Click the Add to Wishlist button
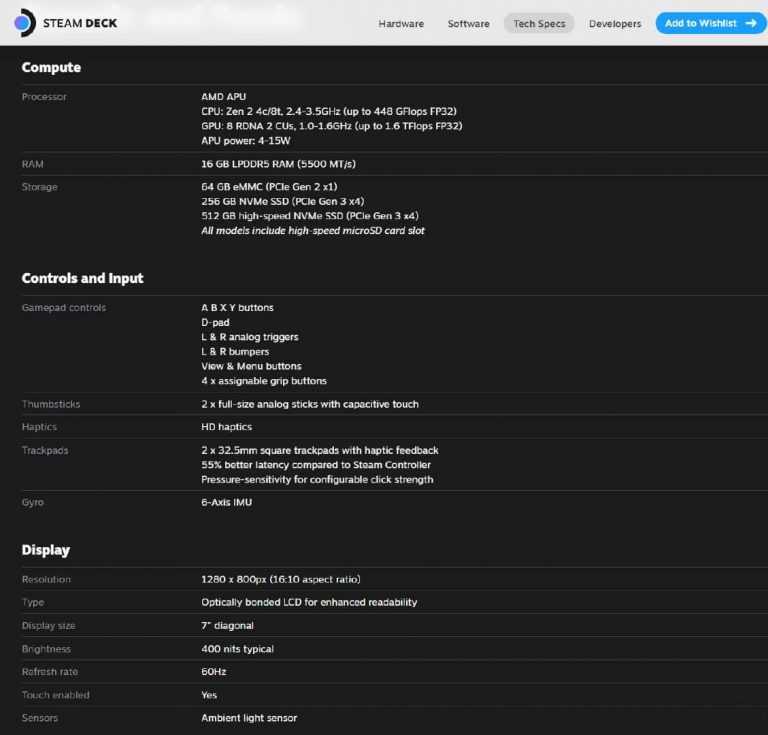This screenshot has width=768, height=735. coord(711,23)
